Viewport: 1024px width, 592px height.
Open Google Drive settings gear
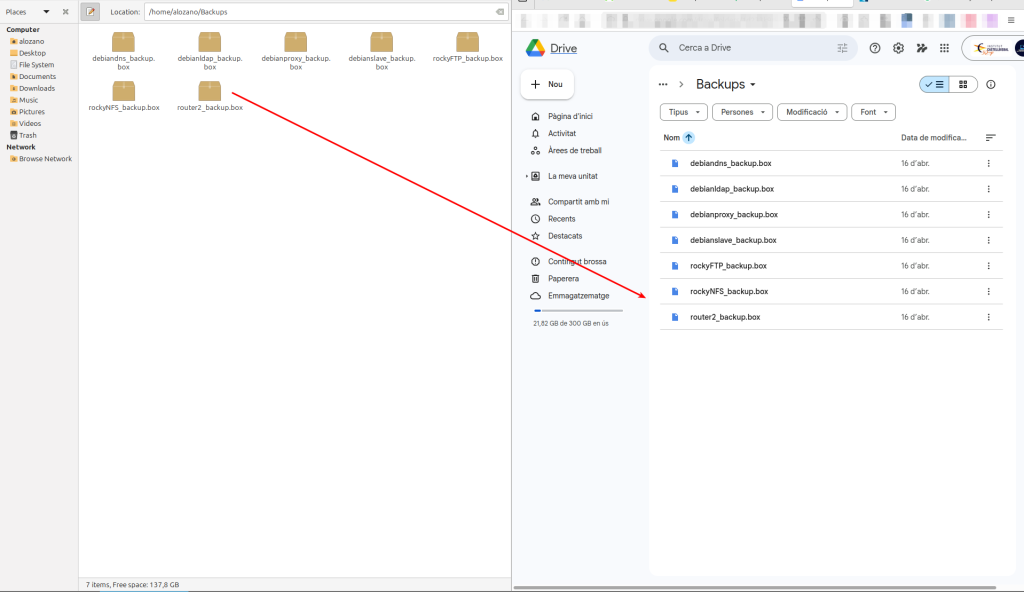click(898, 48)
